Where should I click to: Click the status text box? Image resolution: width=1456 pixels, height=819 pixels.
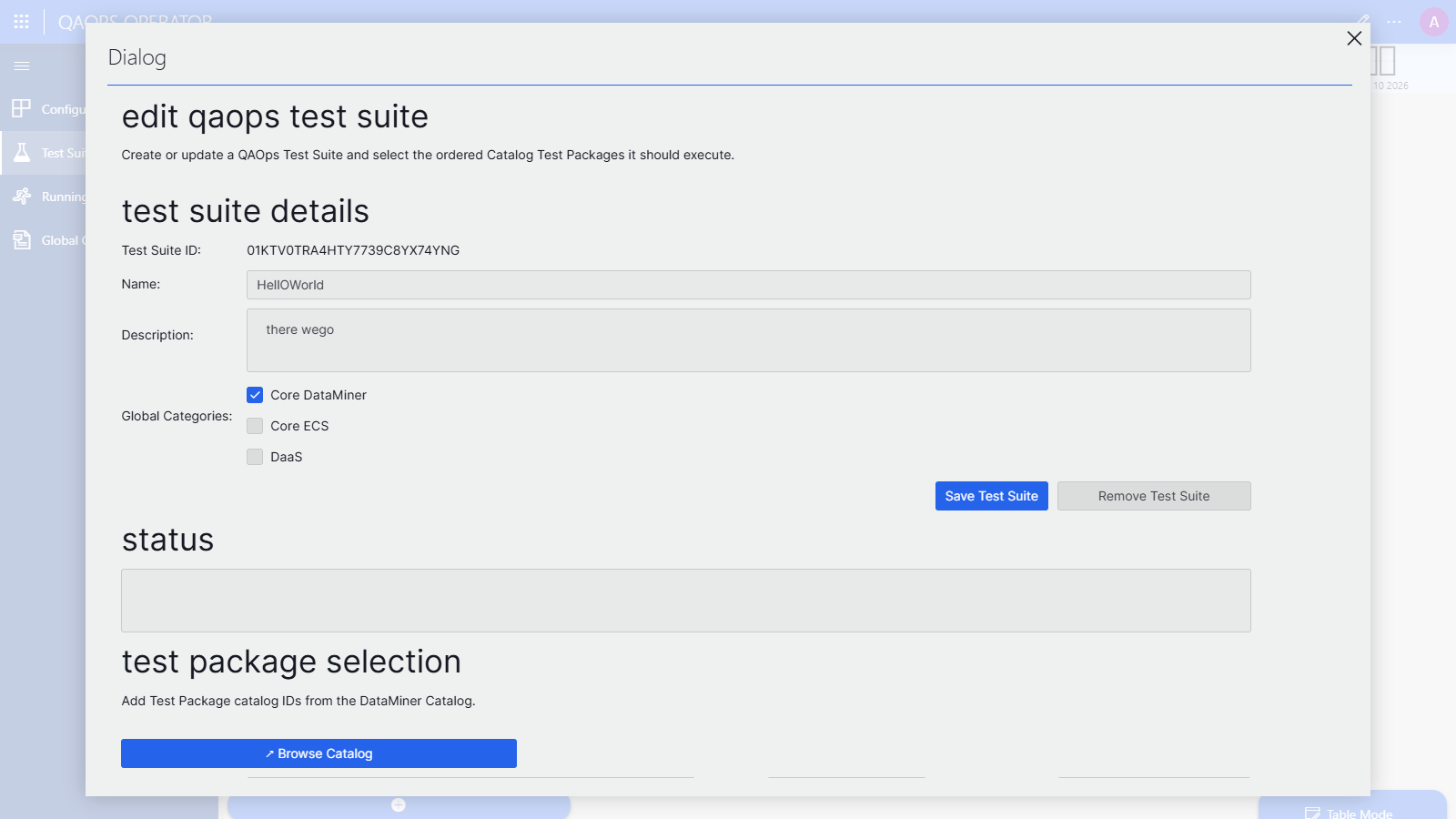point(686,601)
